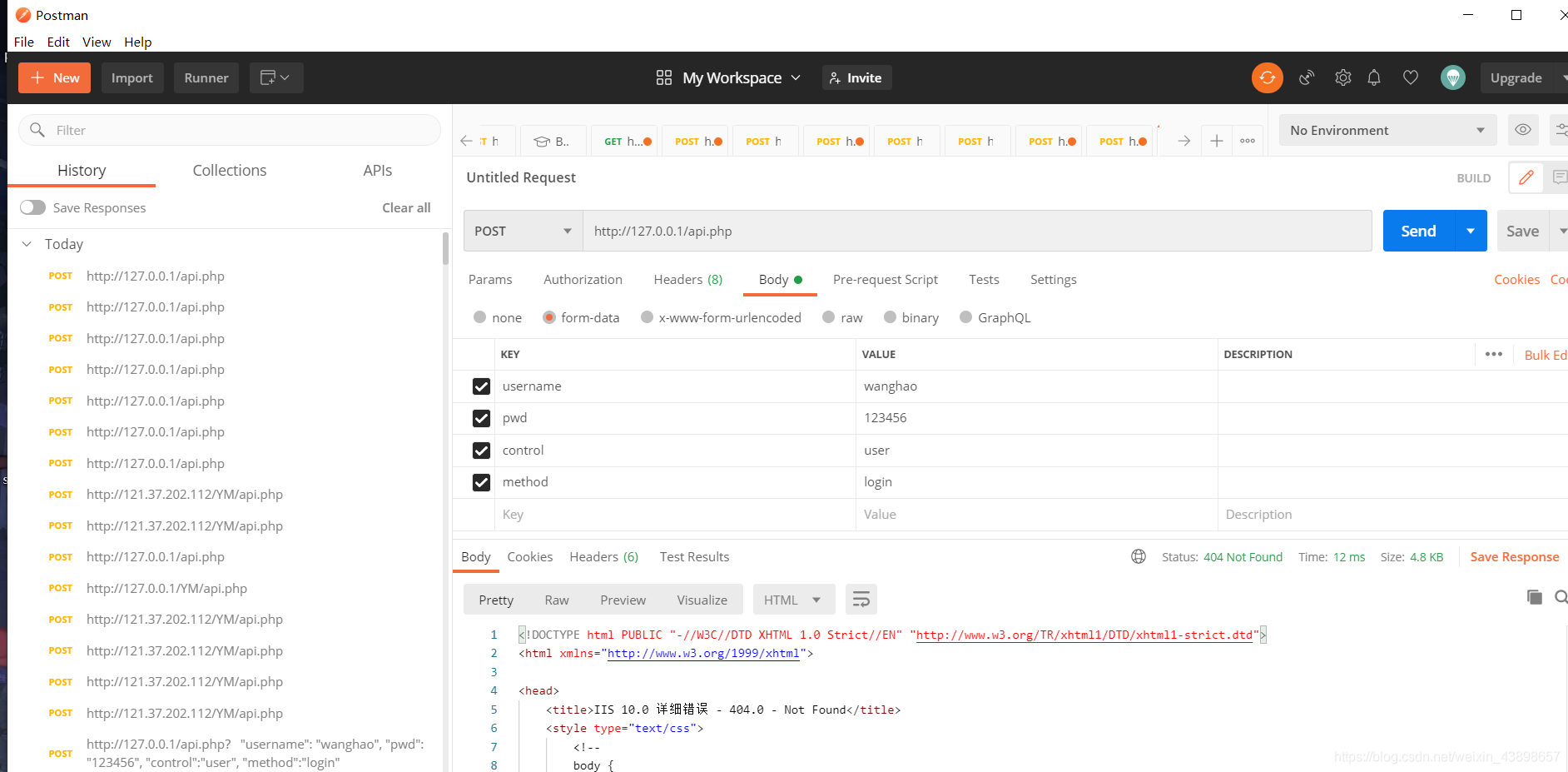Click the Filter search magnifier icon
Screen dimensions: 1568x772
coord(37,130)
